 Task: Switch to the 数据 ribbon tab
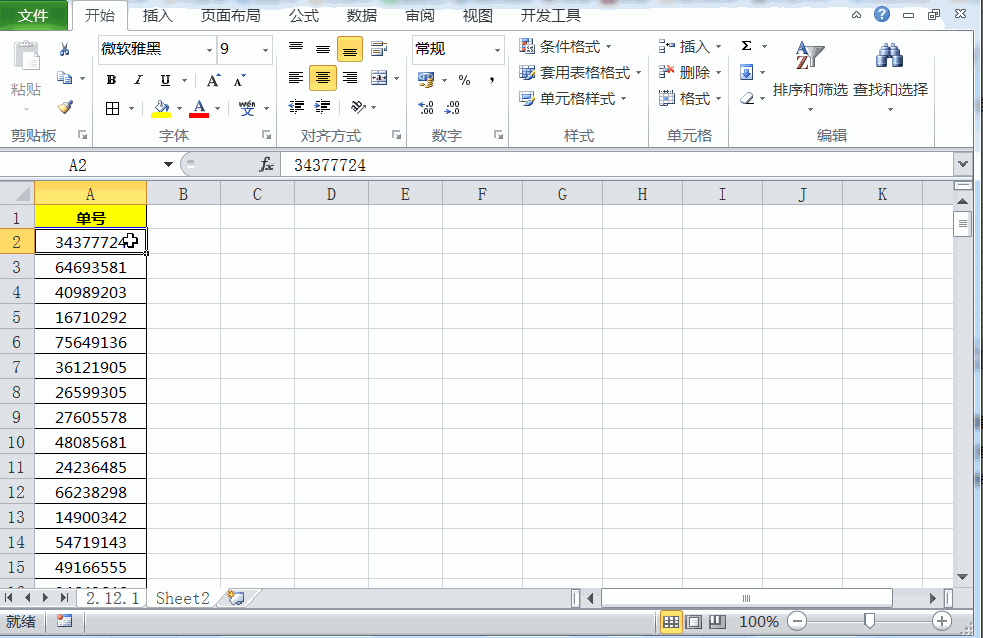point(362,16)
